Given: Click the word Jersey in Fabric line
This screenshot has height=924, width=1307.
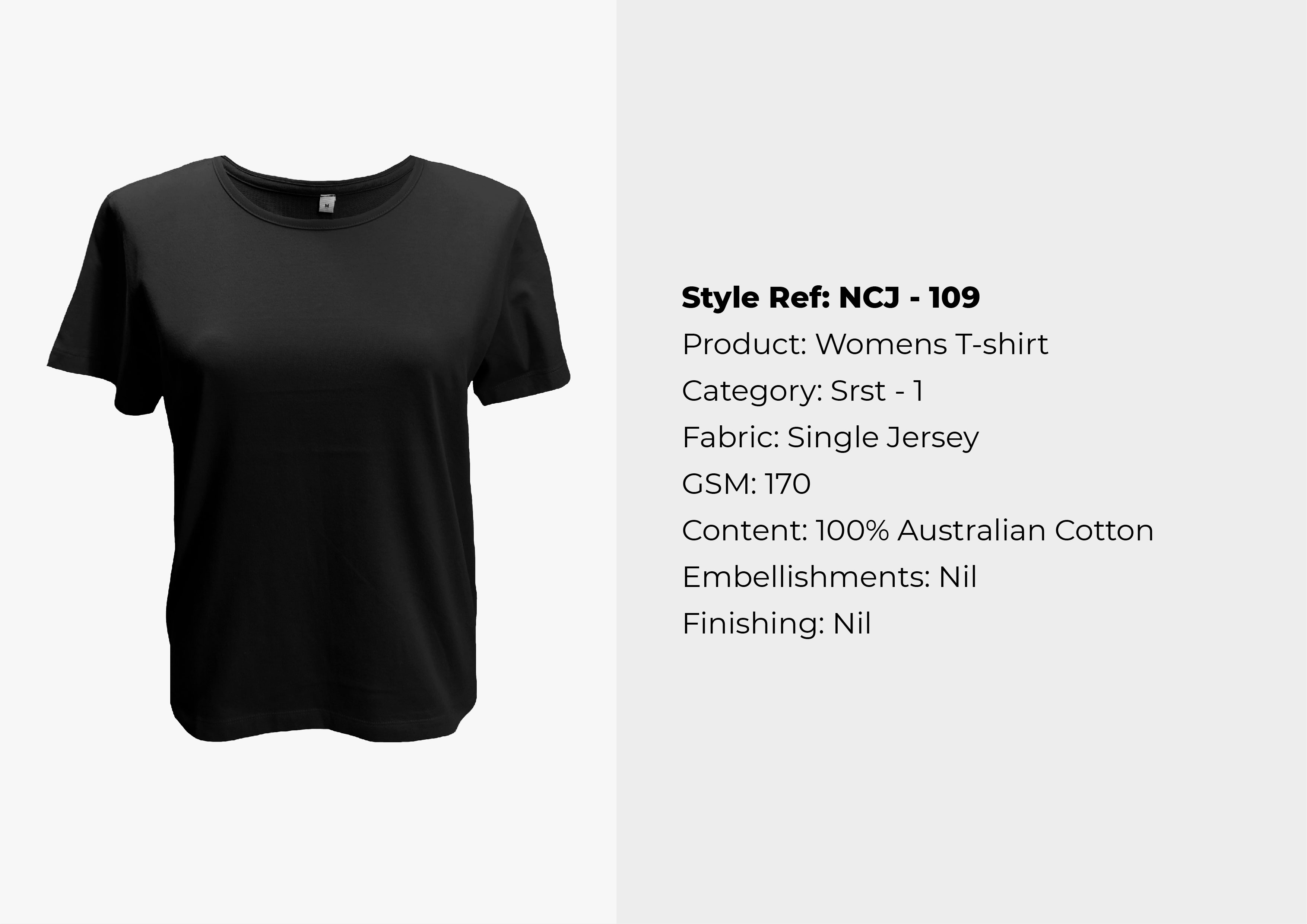Looking at the screenshot, I should tap(932, 437).
